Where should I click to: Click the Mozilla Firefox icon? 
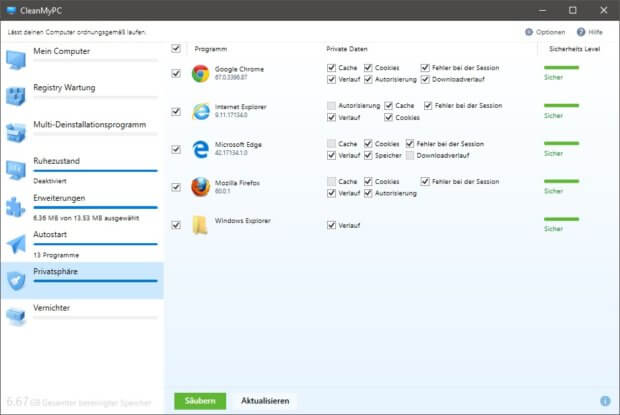pos(200,186)
